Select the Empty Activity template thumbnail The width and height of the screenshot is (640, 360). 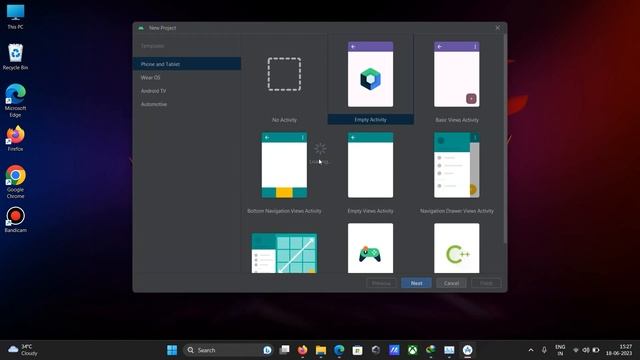(370, 74)
